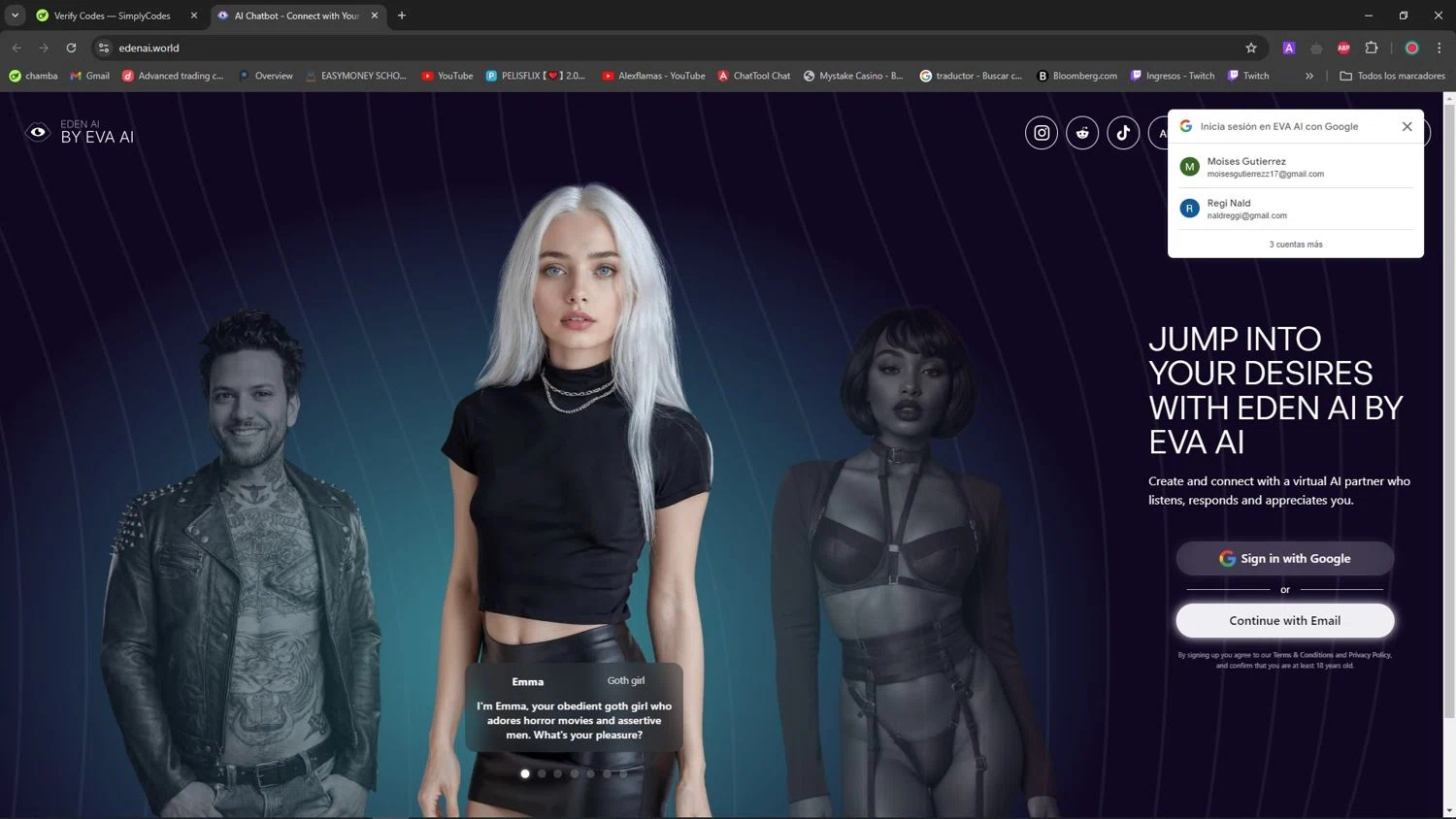Screen dimensions: 1456x819
Task: Open the tab search dropdown arrow
Action: coord(15,16)
